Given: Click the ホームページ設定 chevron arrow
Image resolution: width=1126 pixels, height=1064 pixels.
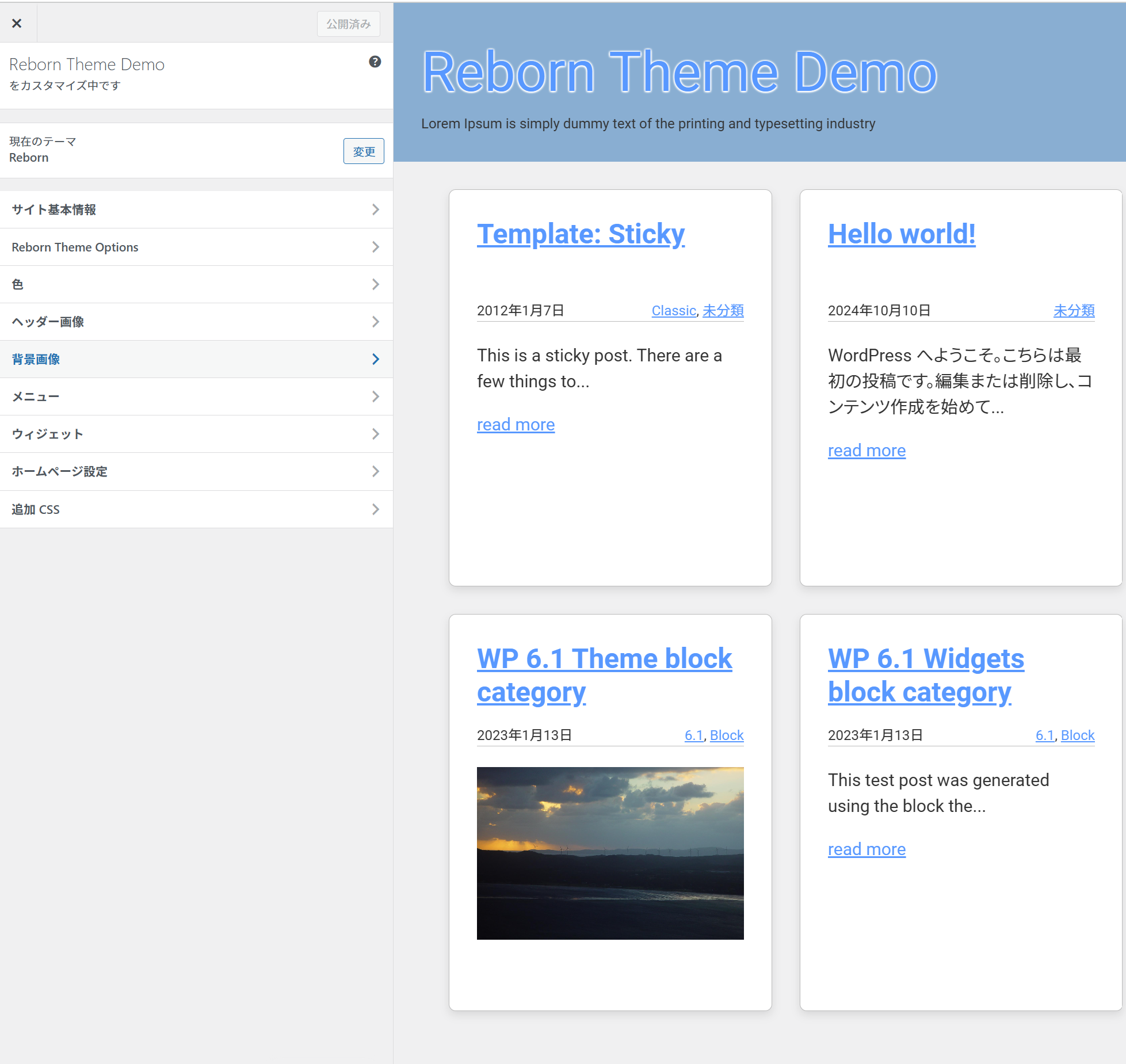Looking at the screenshot, I should point(375,471).
